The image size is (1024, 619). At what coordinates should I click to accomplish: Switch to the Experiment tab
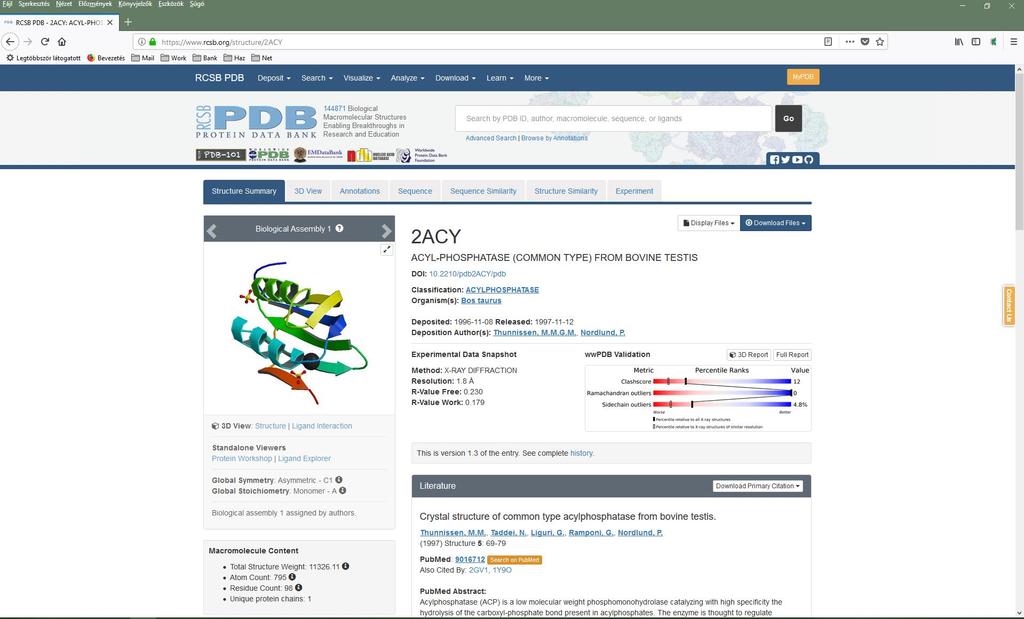(x=634, y=191)
